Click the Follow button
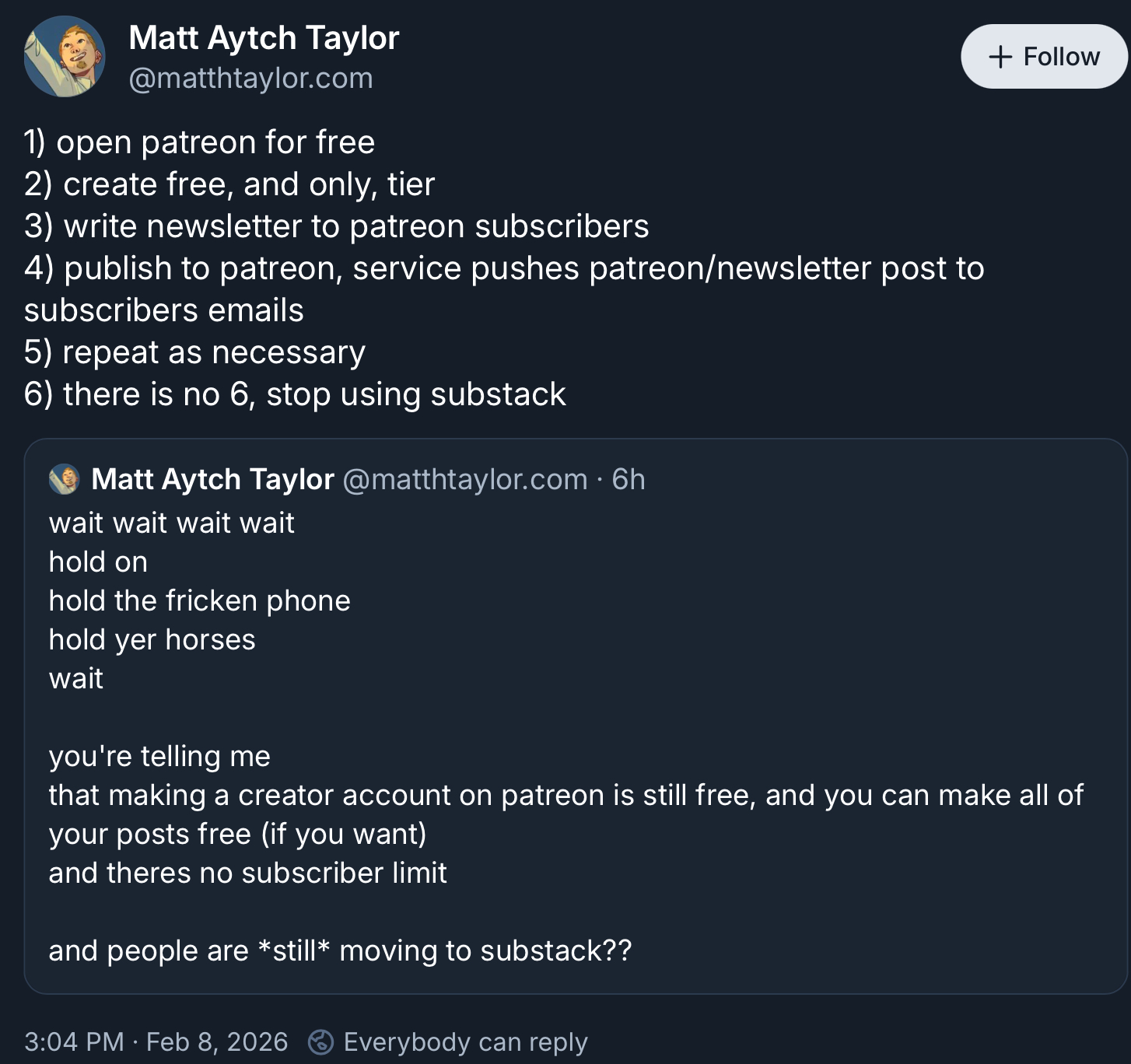 tap(1043, 57)
